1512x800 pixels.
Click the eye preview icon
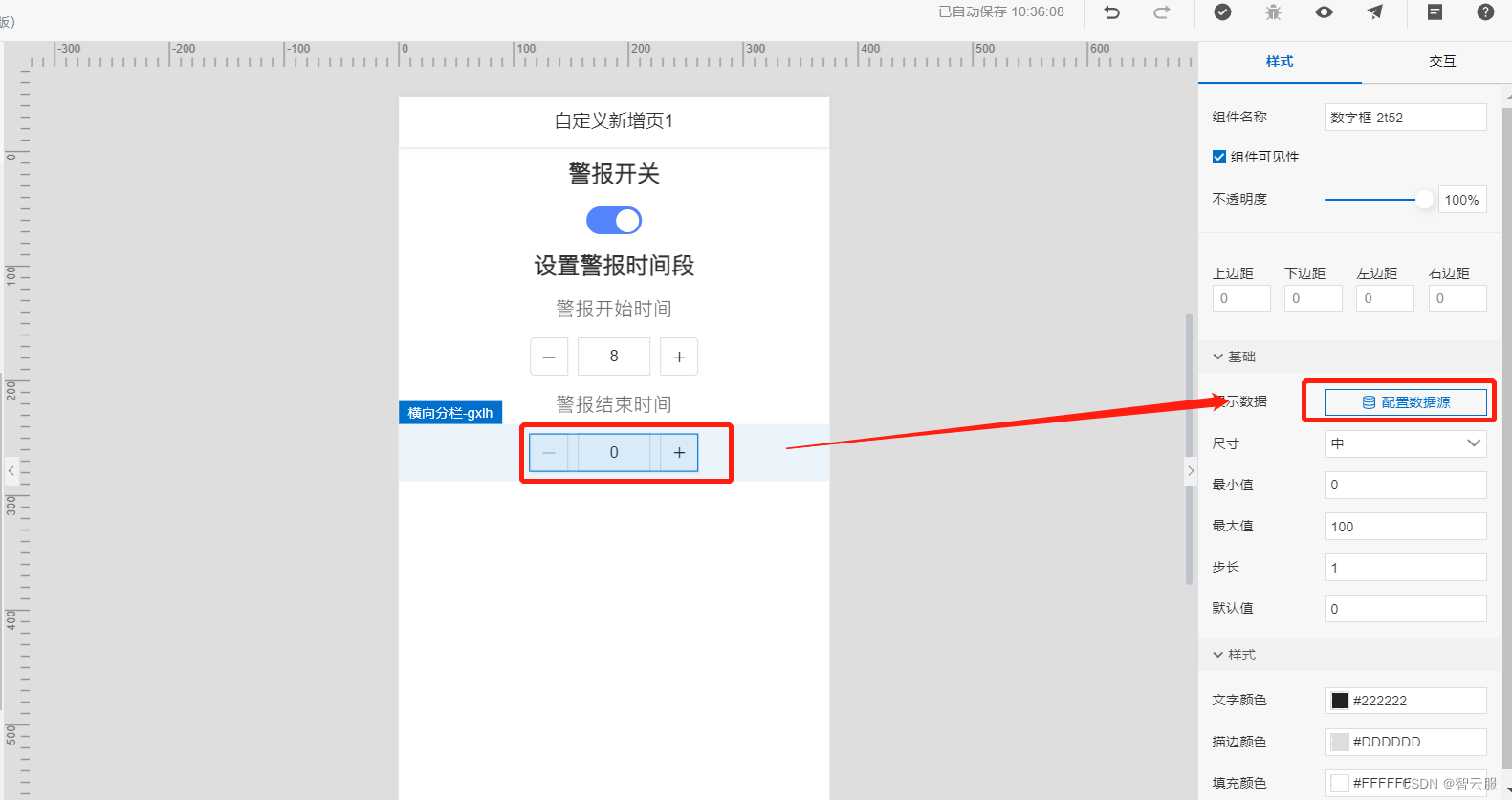pyautogui.click(x=1325, y=12)
